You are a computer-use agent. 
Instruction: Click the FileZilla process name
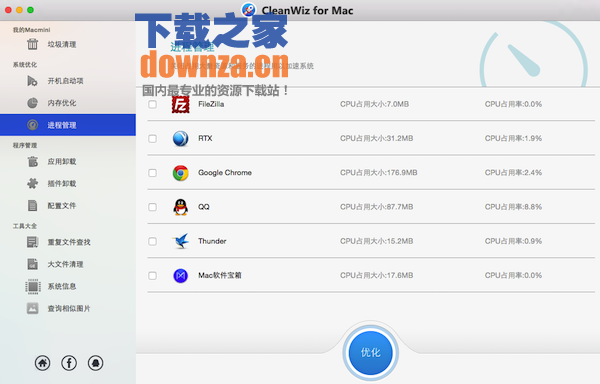(x=211, y=104)
